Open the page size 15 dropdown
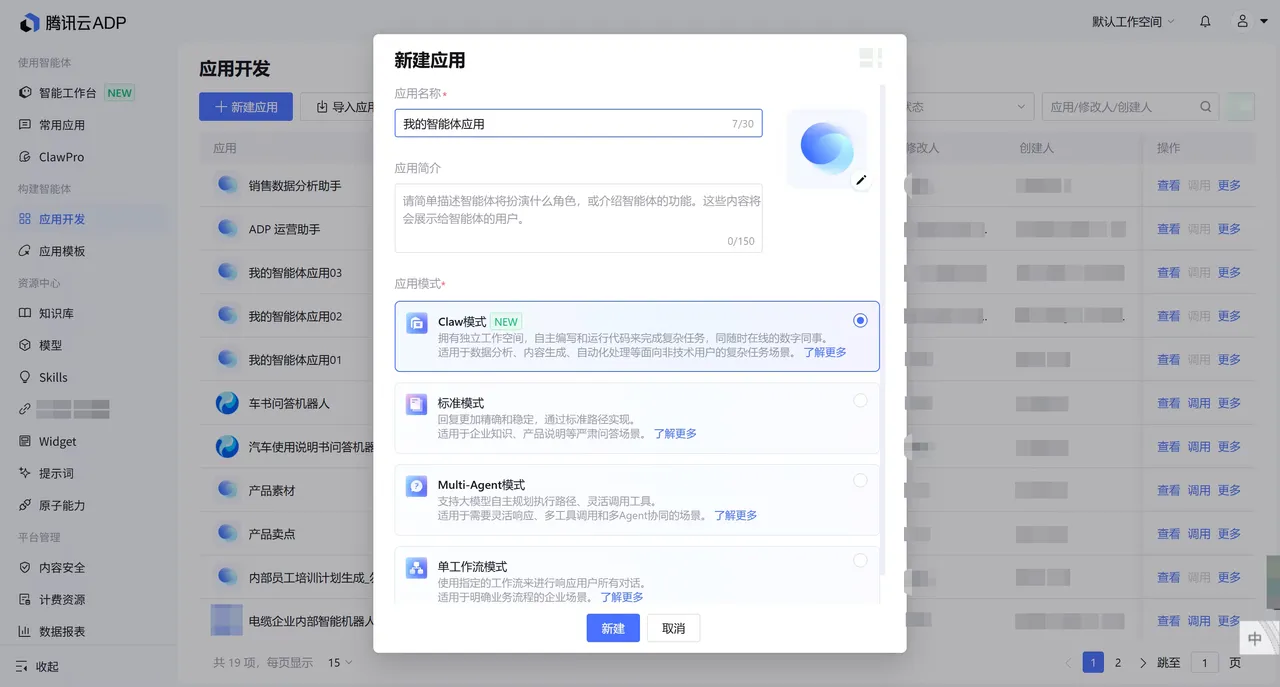The height and width of the screenshot is (687, 1280). coord(340,662)
